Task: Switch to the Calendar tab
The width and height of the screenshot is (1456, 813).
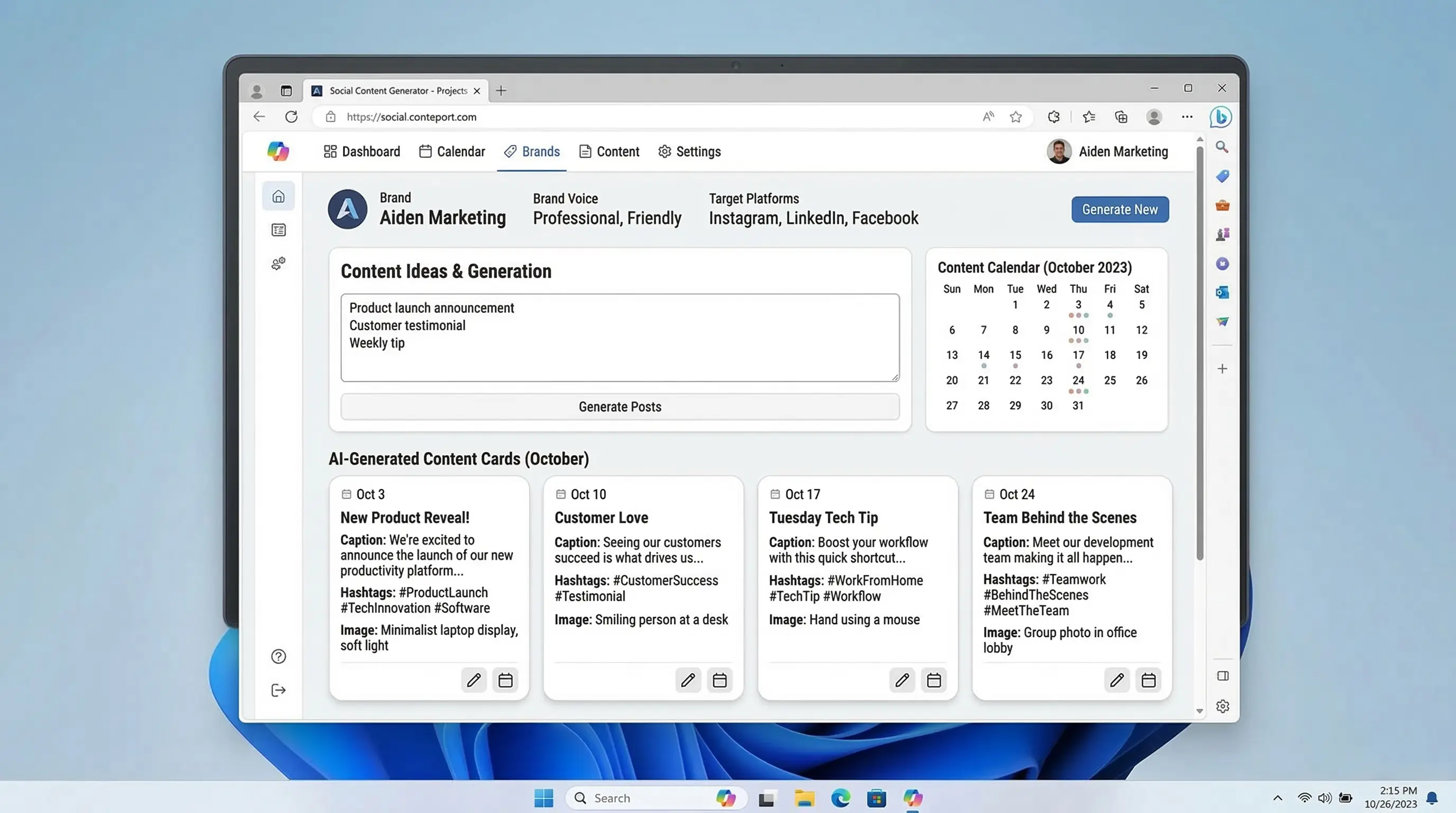Action: [452, 151]
